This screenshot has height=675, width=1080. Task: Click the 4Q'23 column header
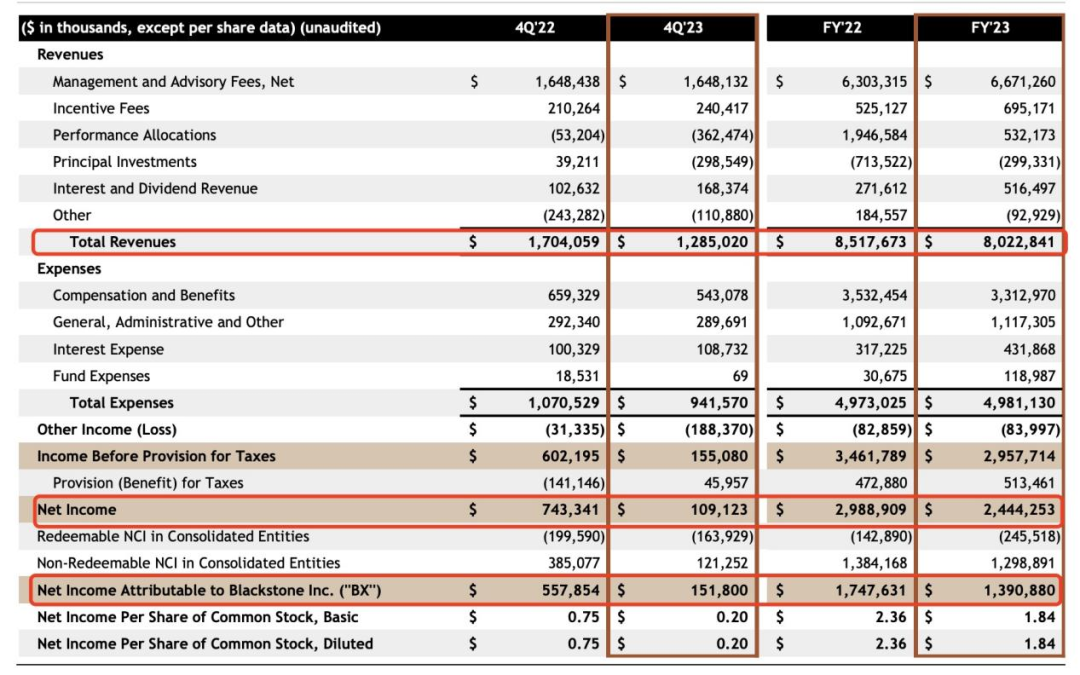pyautogui.click(x=683, y=28)
